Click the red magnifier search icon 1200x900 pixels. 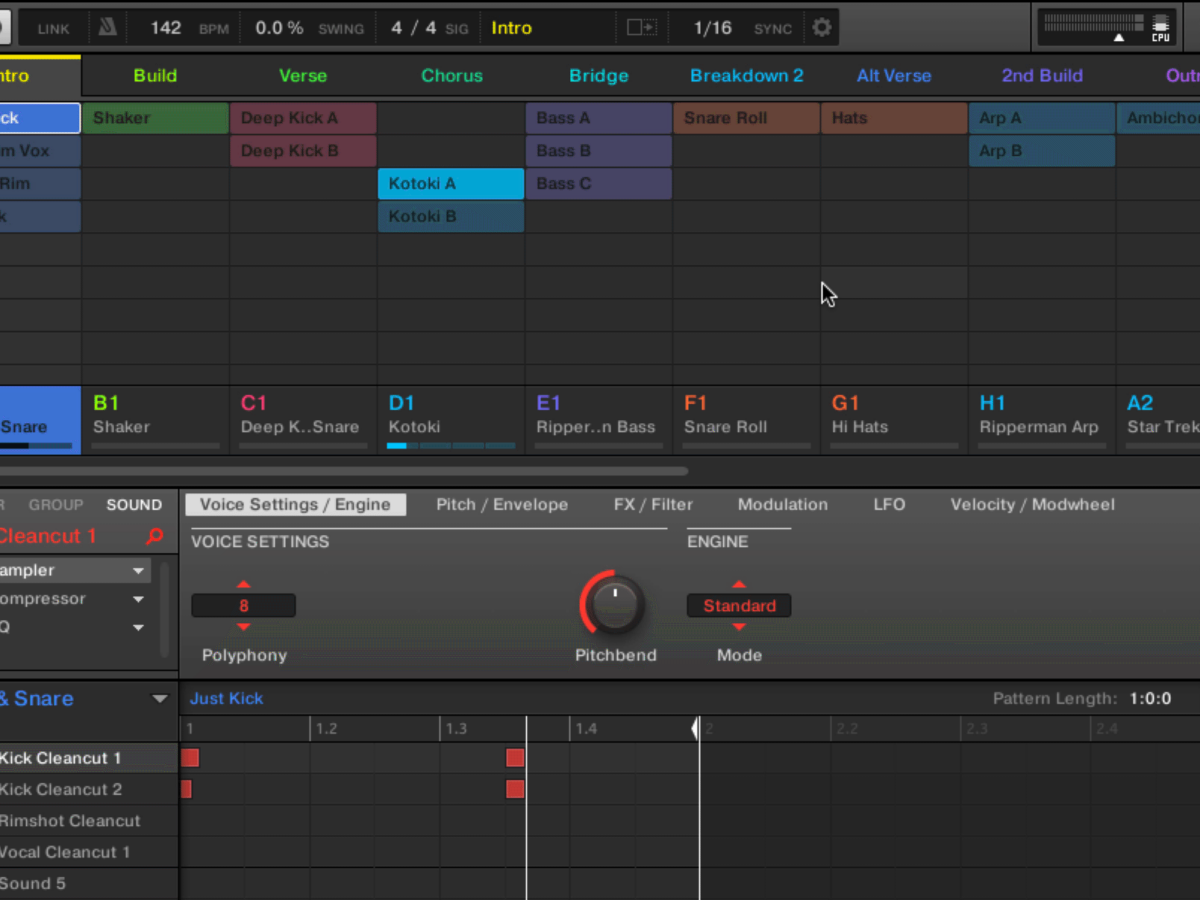click(154, 537)
